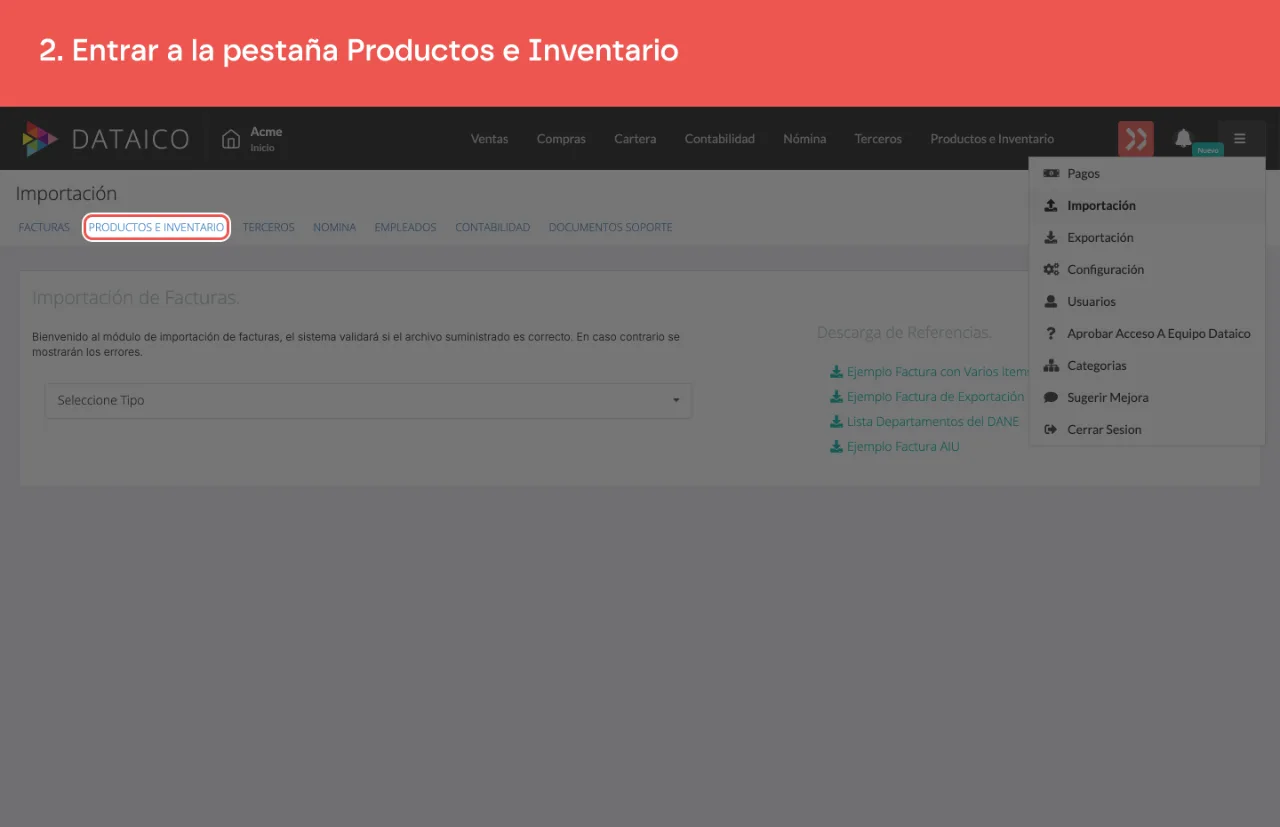Click the Configuración gears icon
Image resolution: width=1280 pixels, height=827 pixels.
coord(1051,269)
